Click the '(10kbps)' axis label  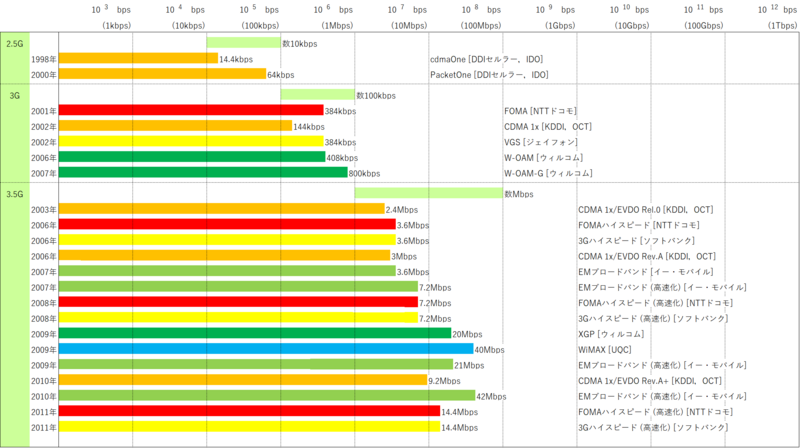pos(189,26)
